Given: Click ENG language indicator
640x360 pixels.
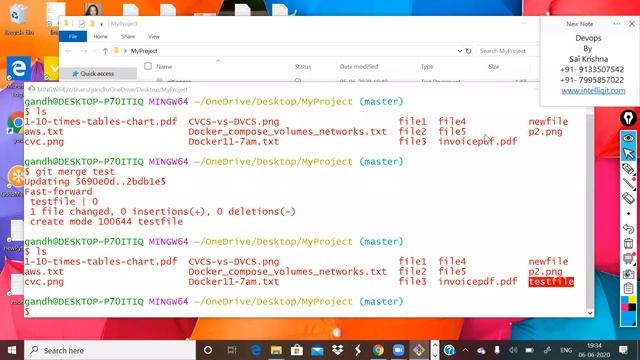Looking at the screenshot, I should click(x=566, y=350).
